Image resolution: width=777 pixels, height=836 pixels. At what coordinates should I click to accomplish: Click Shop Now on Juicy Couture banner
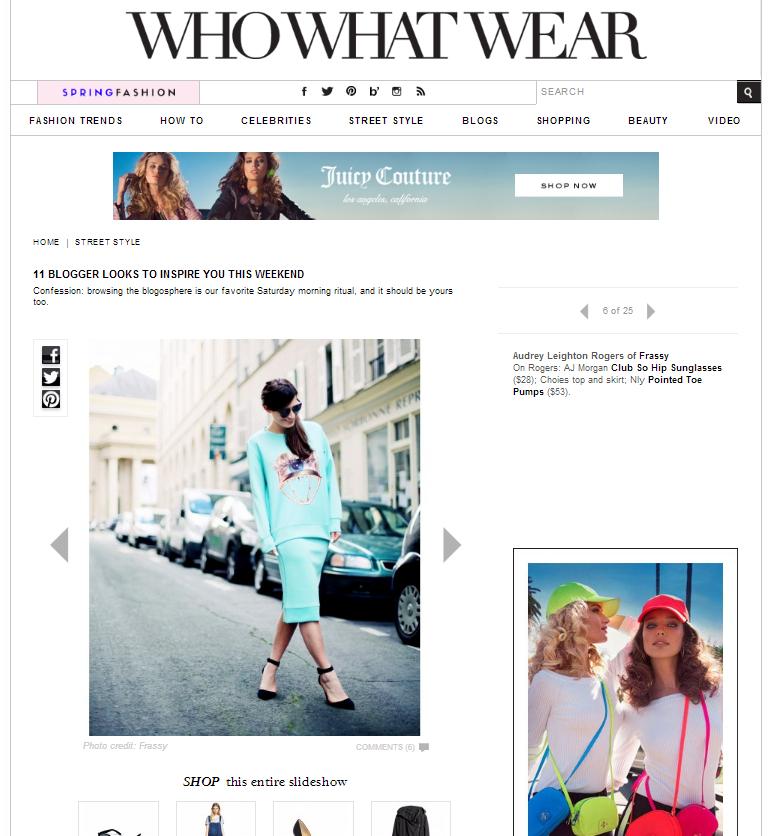(568, 186)
